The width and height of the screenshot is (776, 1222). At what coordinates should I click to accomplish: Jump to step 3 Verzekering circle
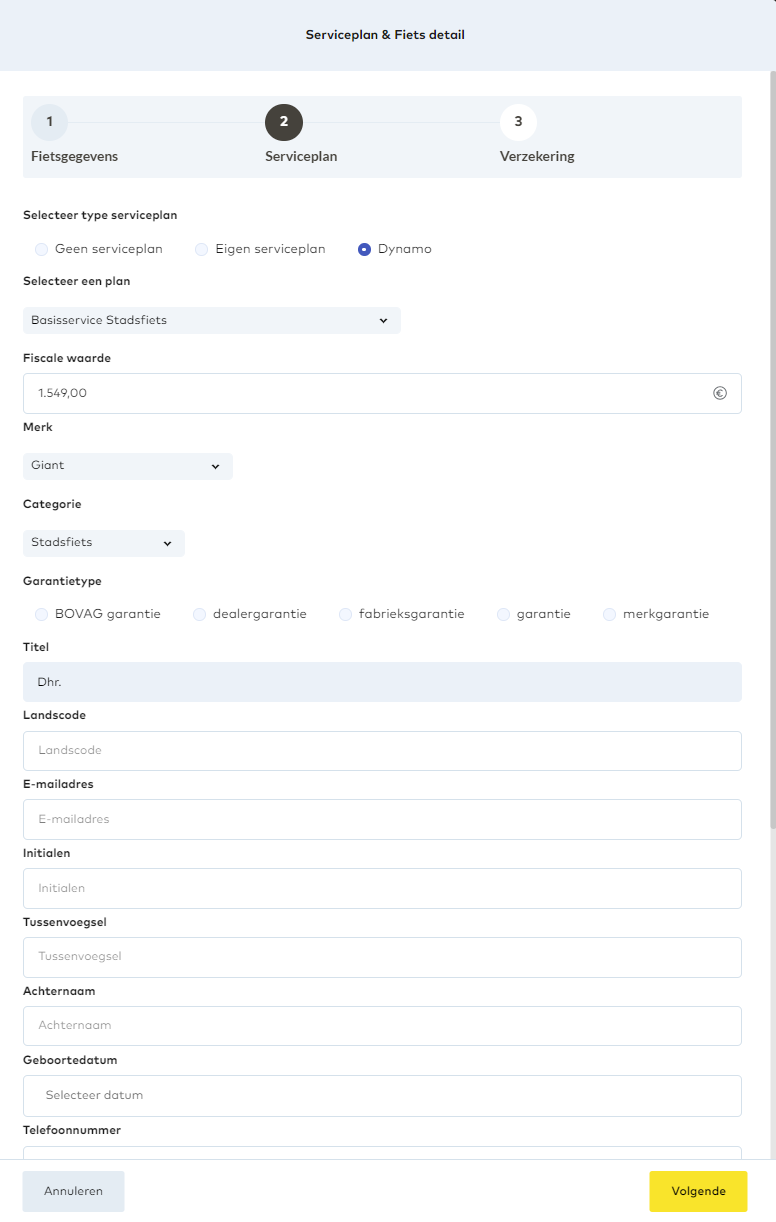(x=518, y=122)
